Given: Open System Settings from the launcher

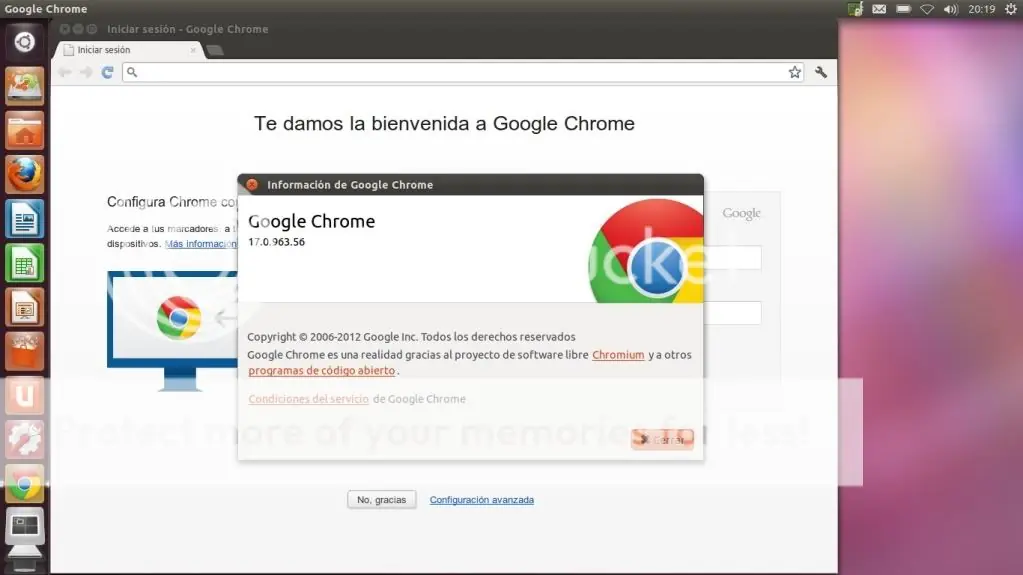Looking at the screenshot, I should coord(25,439).
